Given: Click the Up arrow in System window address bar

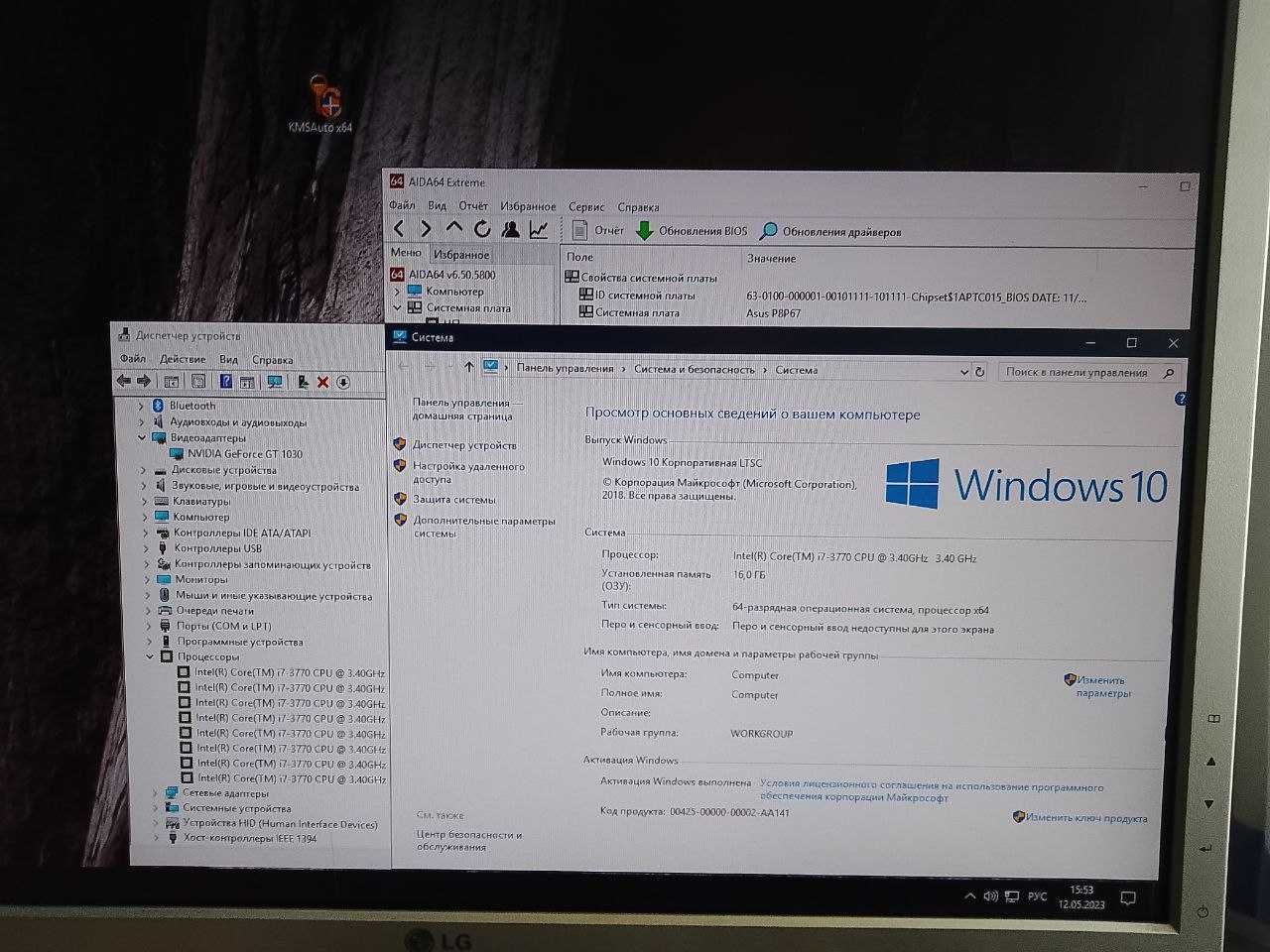Looking at the screenshot, I should pos(468,367).
